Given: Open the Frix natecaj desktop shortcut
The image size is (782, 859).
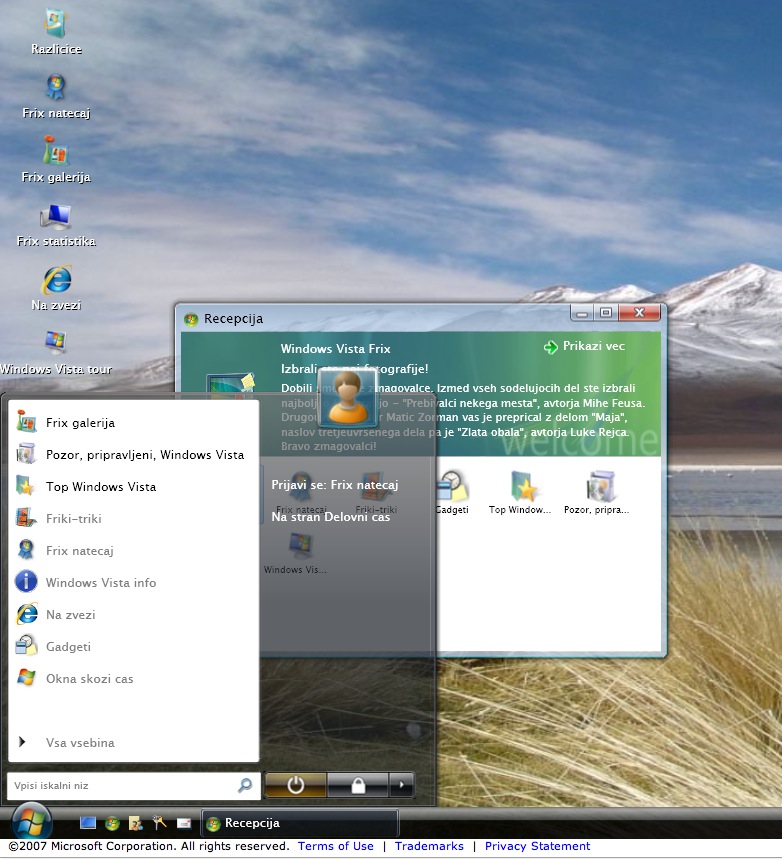Looking at the screenshot, I should tap(56, 96).
